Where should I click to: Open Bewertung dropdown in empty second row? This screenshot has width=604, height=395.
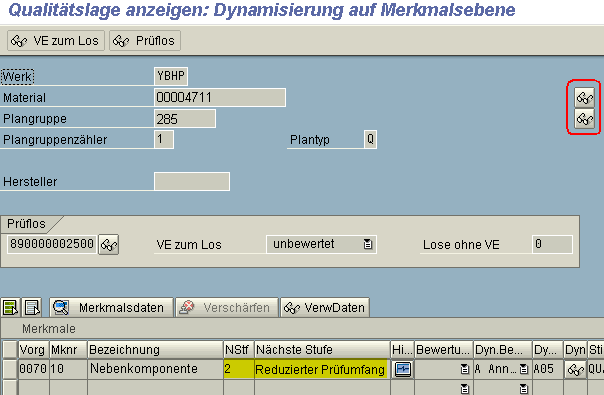(465, 388)
